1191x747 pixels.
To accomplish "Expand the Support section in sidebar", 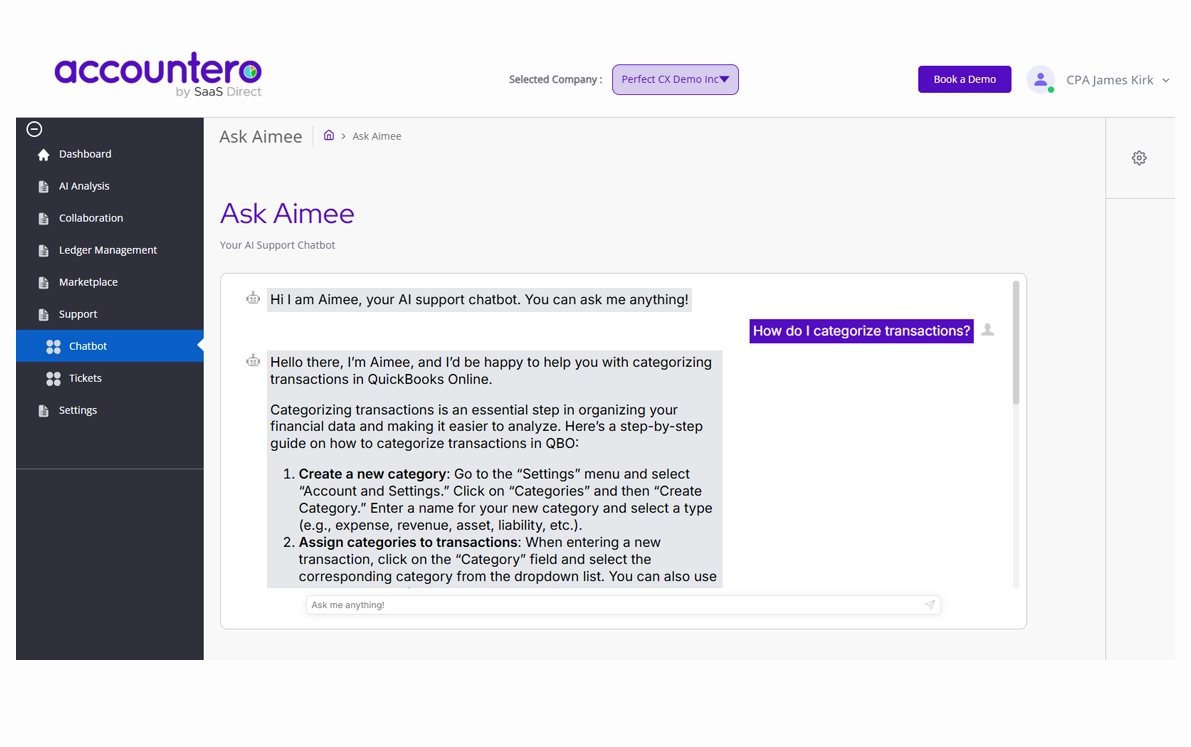I will (x=78, y=314).
